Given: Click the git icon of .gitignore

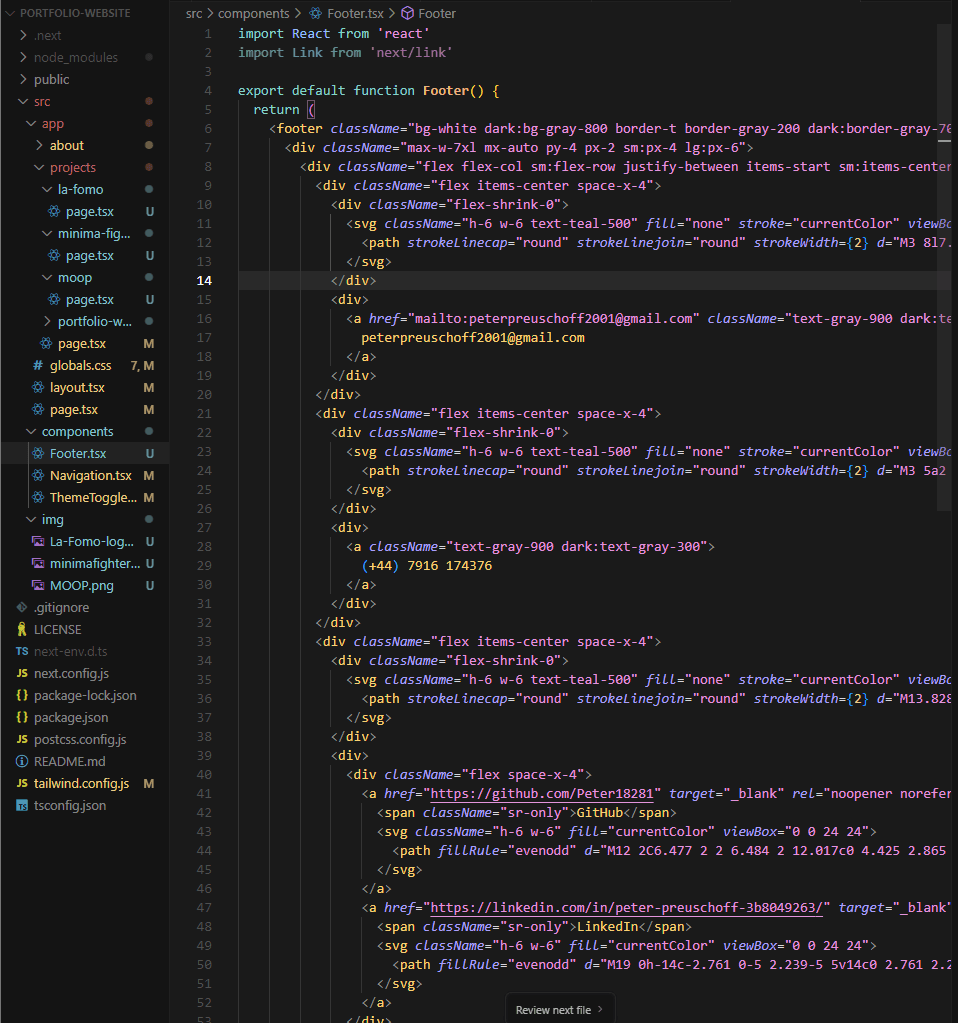Looking at the screenshot, I should pos(22,607).
